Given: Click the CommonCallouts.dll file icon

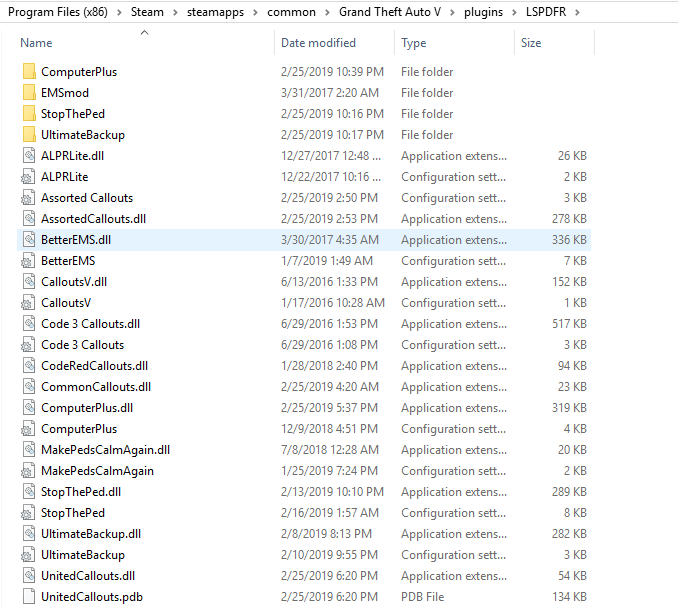Looking at the screenshot, I should point(29,387).
